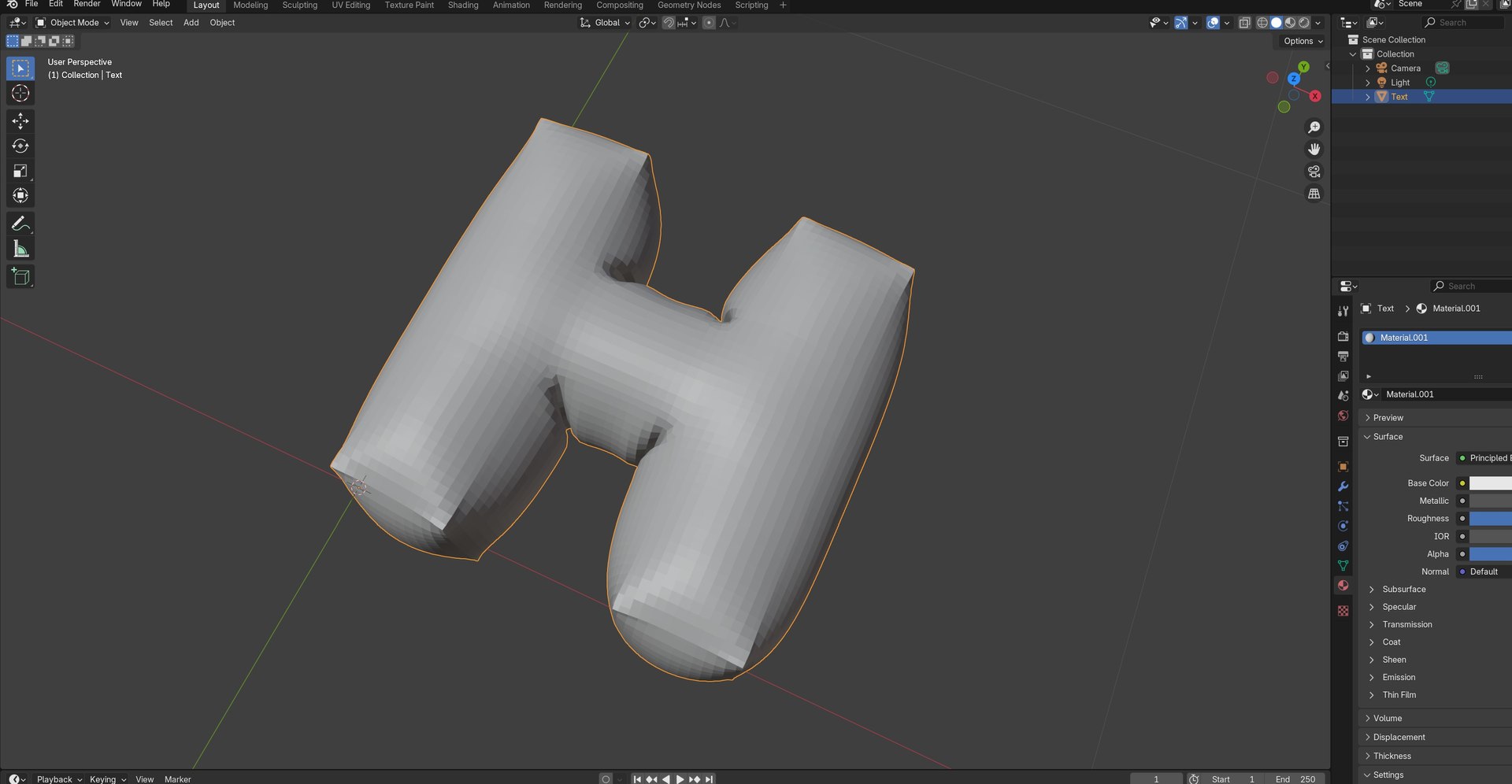
Task: Choose the Add Cube tool
Action: [20, 276]
